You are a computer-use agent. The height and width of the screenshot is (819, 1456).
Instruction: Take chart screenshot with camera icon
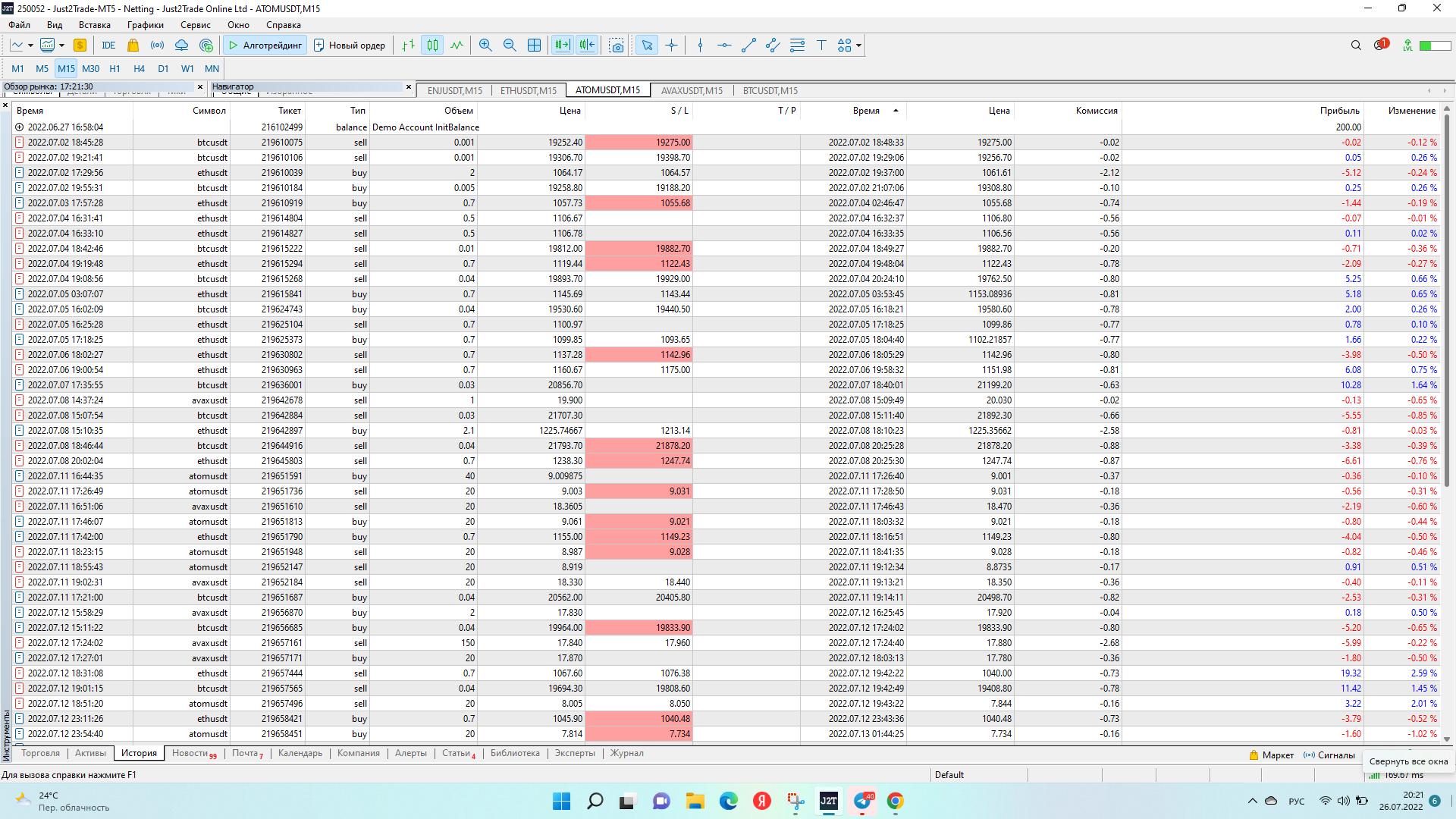click(x=617, y=45)
